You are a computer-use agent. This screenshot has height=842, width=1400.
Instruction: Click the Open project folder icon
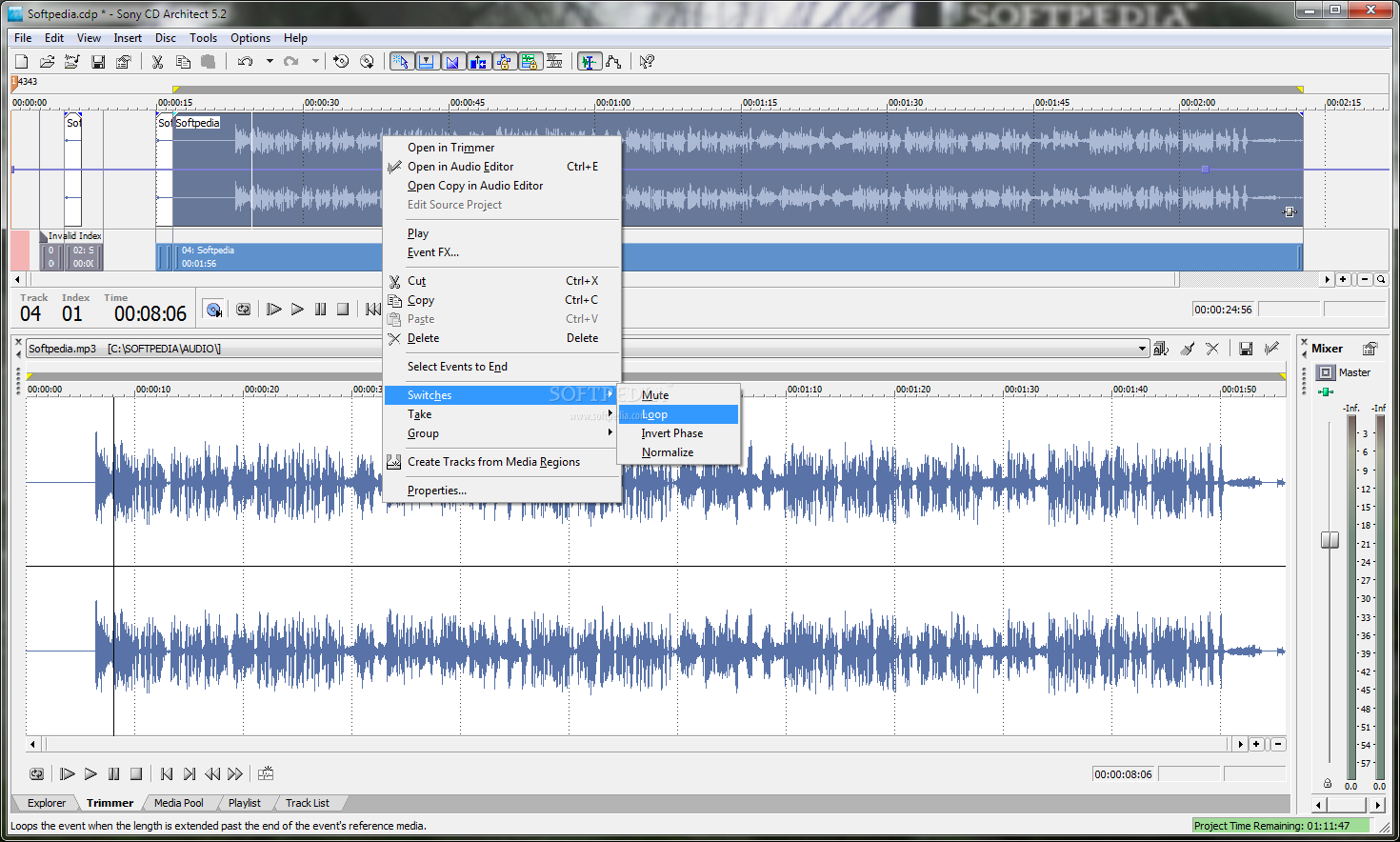point(47,62)
